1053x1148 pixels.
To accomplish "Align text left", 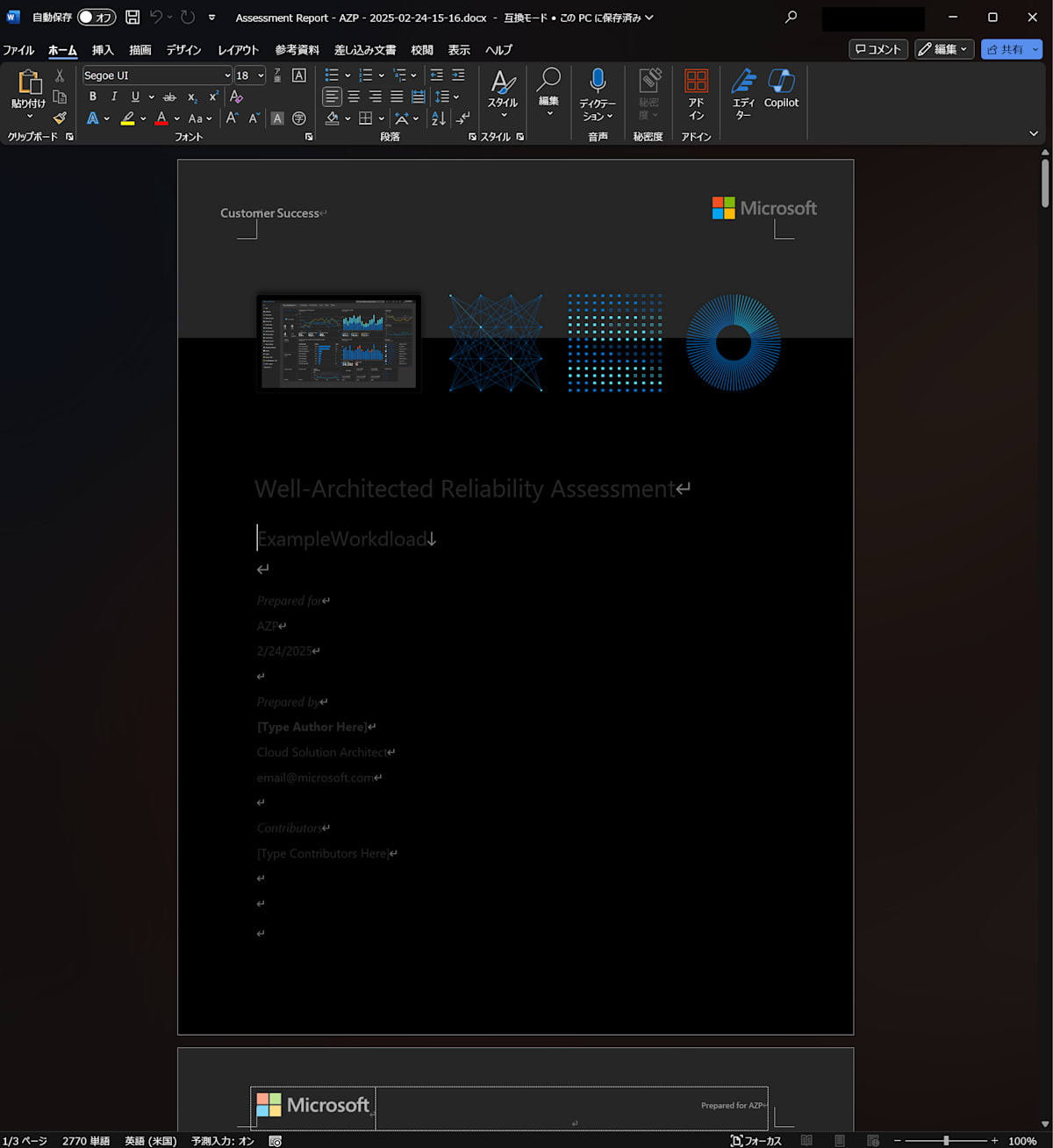I will pos(332,97).
